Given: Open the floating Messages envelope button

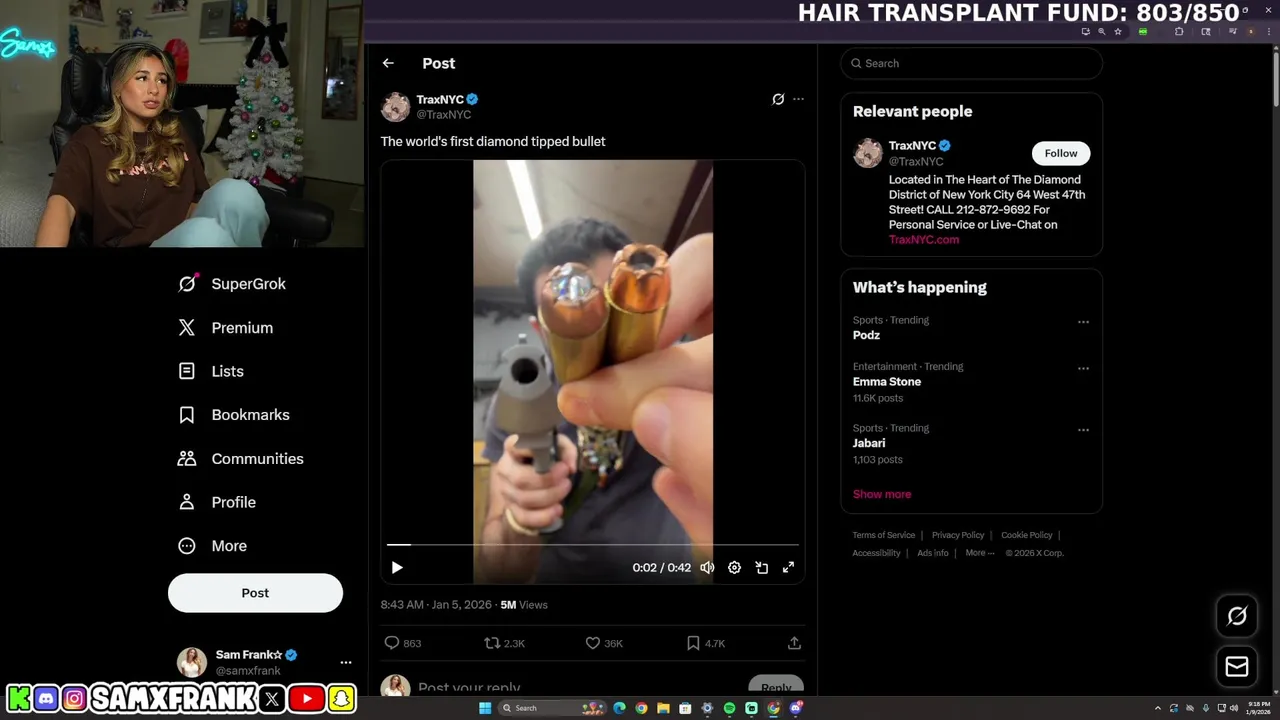Looking at the screenshot, I should click(x=1237, y=666).
